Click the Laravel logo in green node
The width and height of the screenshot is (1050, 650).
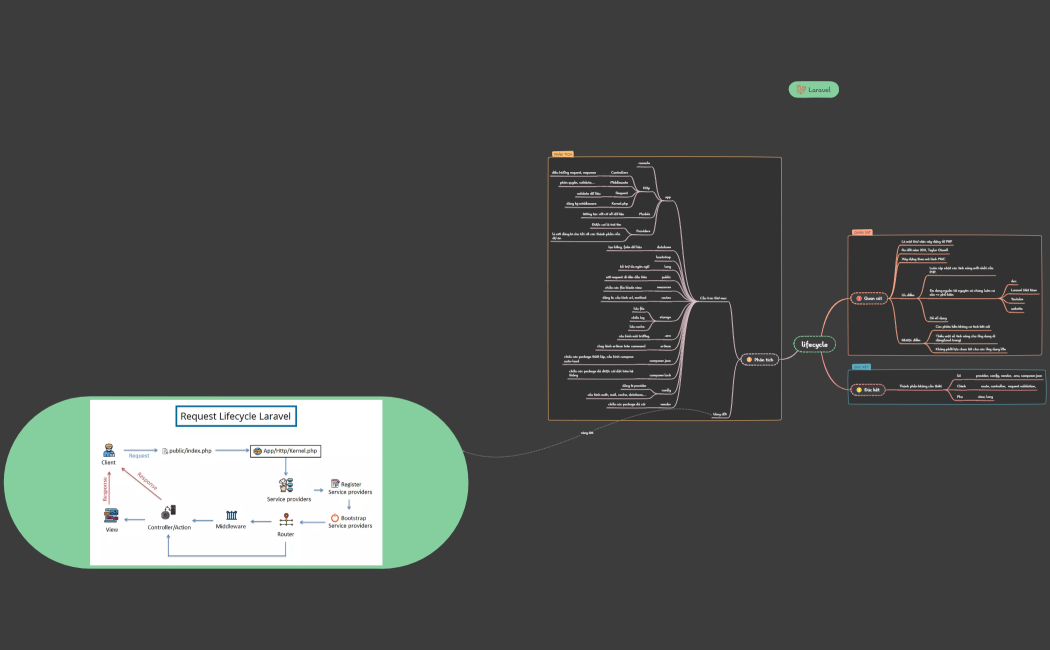801,90
